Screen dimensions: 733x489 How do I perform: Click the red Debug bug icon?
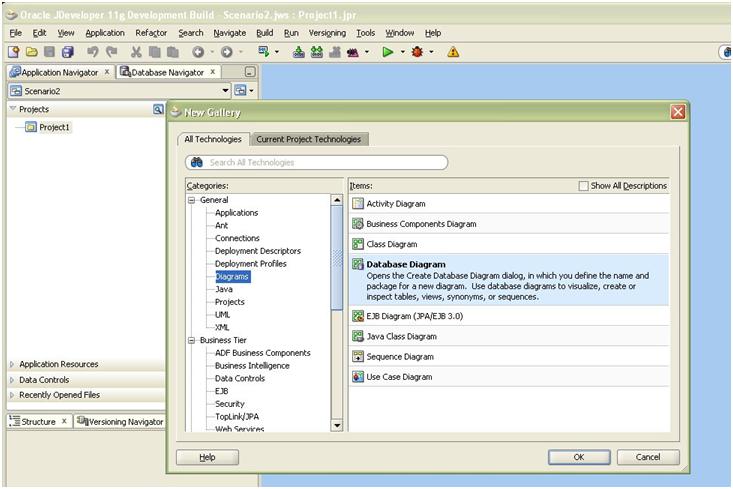pyautogui.click(x=417, y=52)
